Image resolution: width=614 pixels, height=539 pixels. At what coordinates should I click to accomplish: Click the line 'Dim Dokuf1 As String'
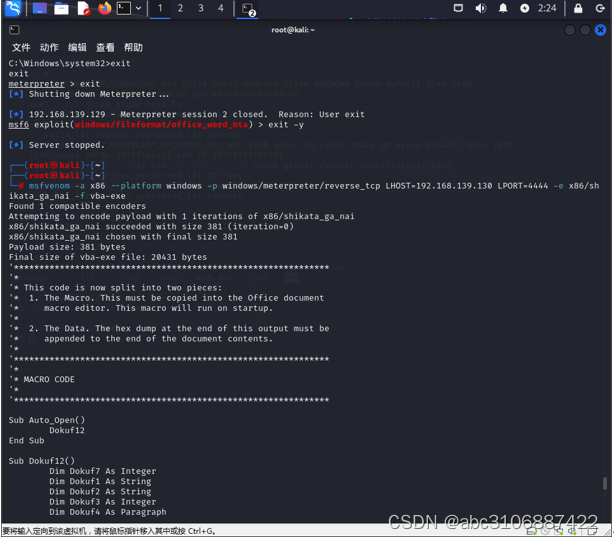[100, 481]
